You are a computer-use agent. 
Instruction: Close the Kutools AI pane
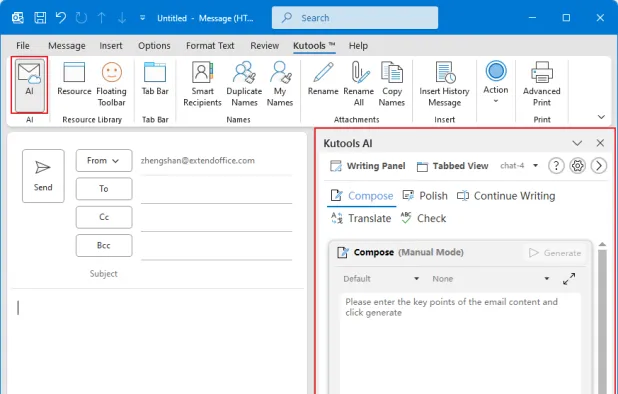[x=600, y=143]
